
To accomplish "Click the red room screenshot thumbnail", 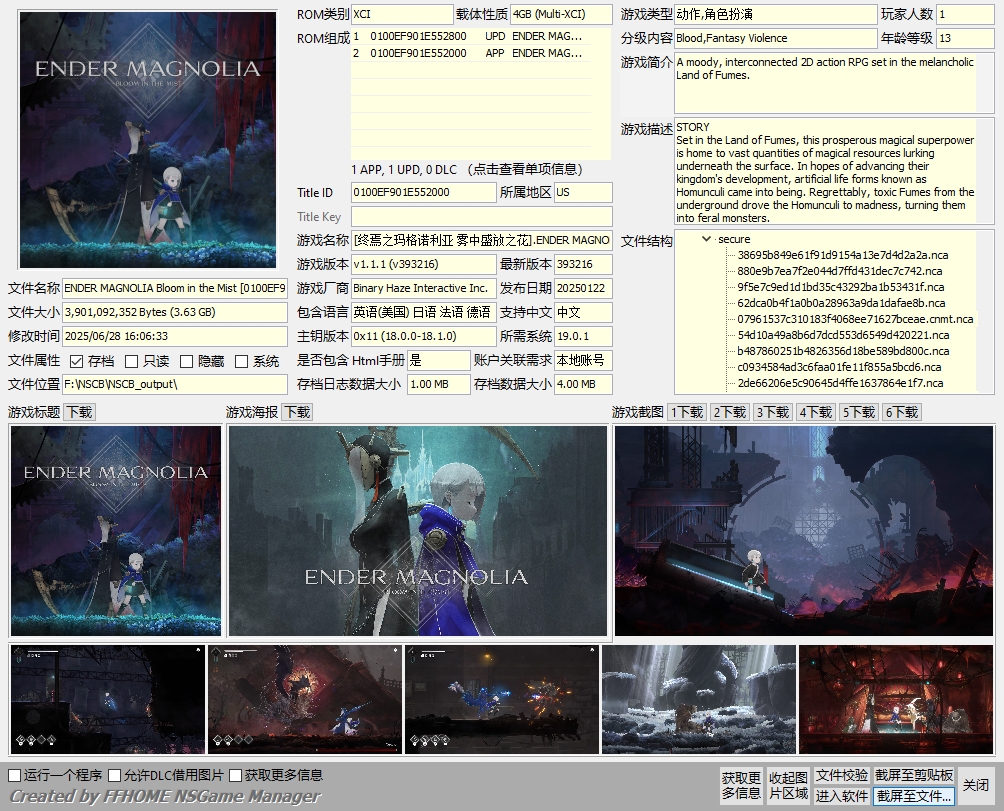I will 896,700.
